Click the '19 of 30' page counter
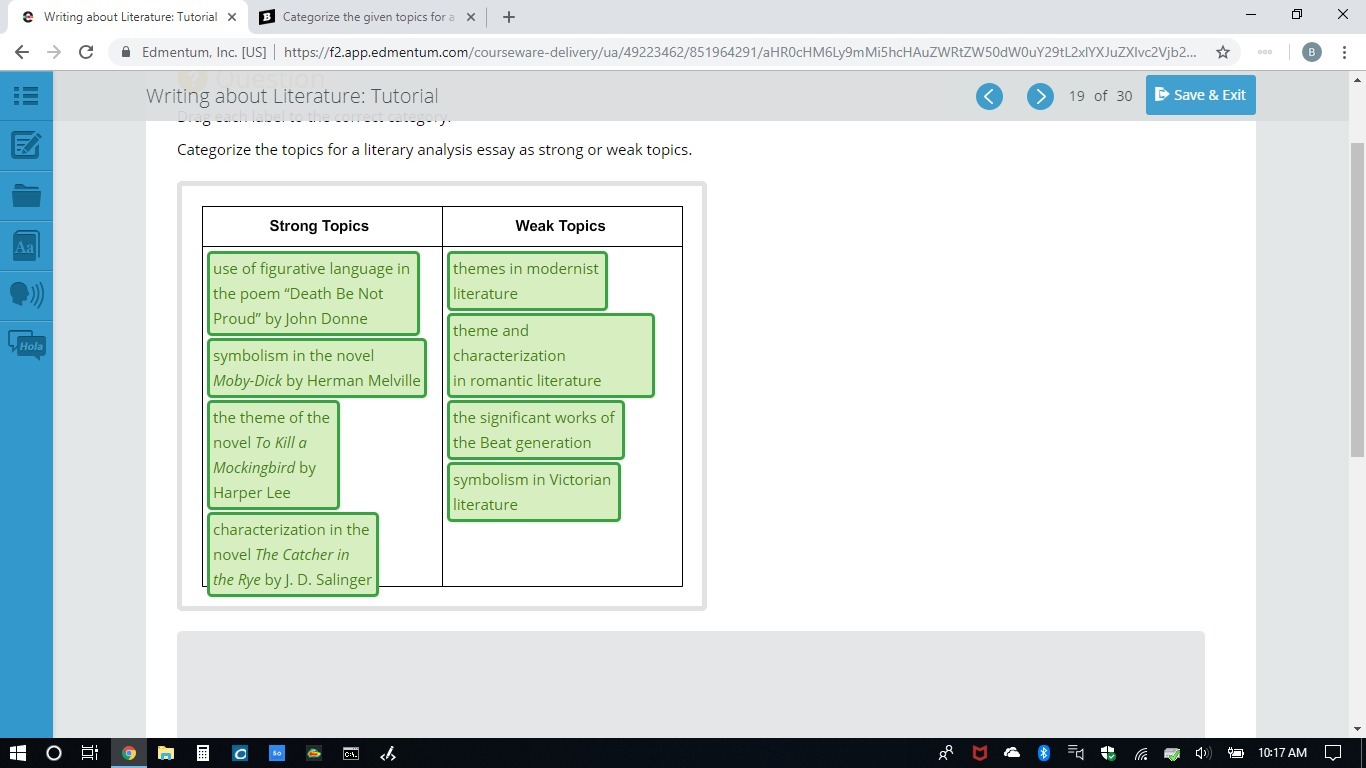Viewport: 1366px width, 768px height. [x=1100, y=96]
